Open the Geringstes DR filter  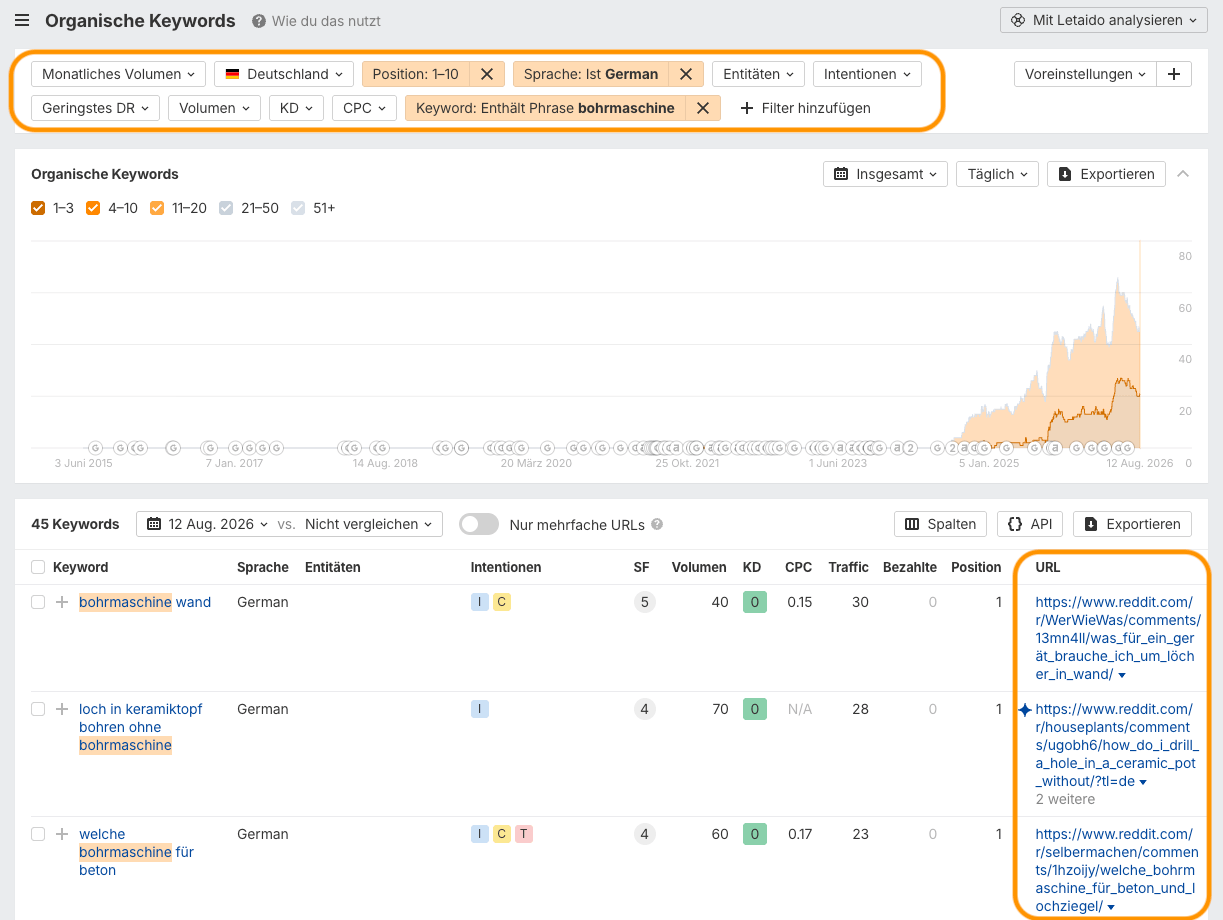point(95,108)
